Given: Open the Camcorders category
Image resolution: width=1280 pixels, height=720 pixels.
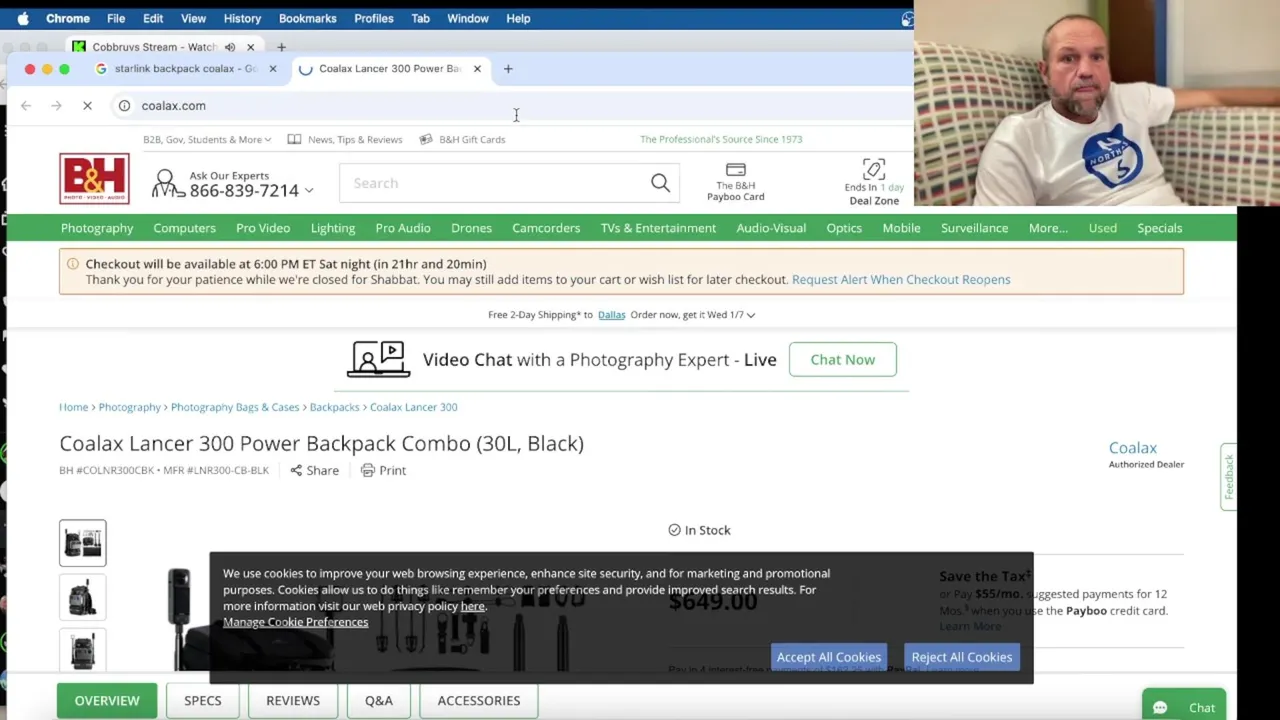Looking at the screenshot, I should click(546, 228).
